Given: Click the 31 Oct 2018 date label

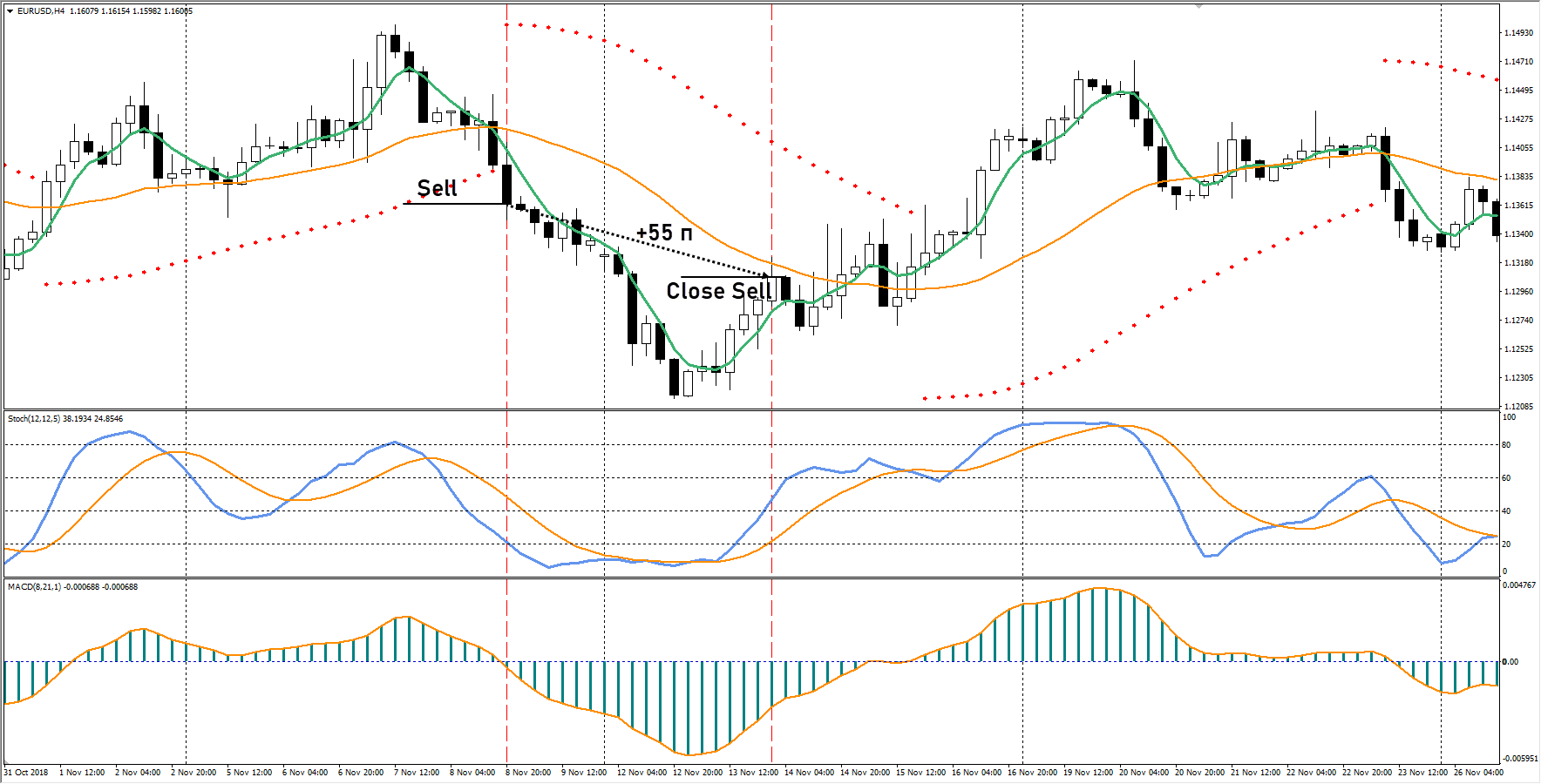Looking at the screenshot, I should pyautogui.click(x=26, y=773).
